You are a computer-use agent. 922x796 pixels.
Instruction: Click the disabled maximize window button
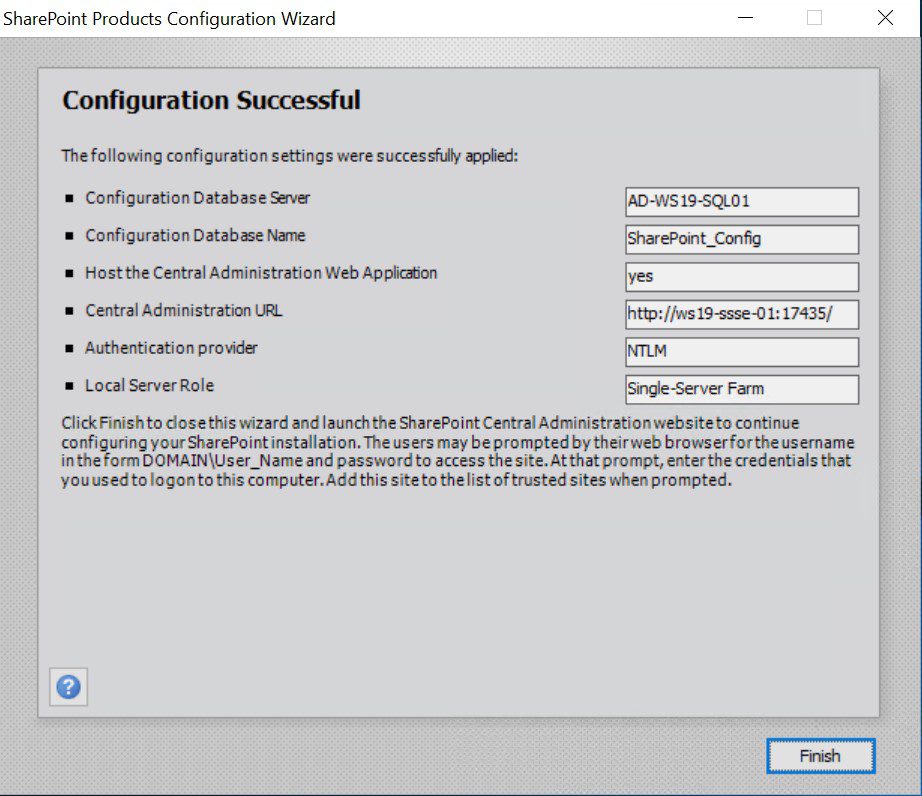point(814,18)
